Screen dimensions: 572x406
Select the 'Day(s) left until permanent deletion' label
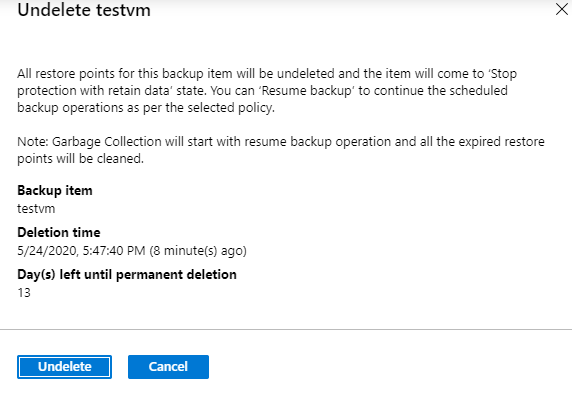(x=127, y=275)
